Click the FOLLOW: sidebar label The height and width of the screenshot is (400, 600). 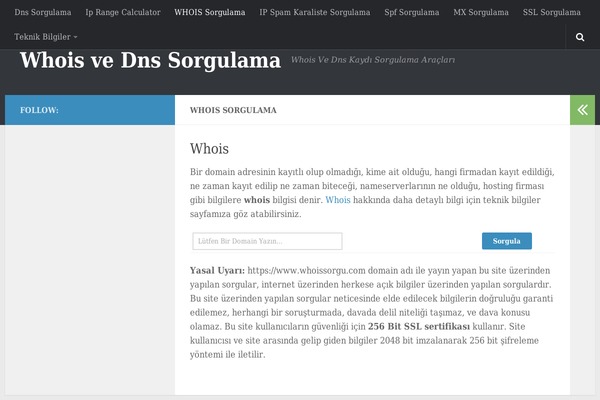pos(39,110)
